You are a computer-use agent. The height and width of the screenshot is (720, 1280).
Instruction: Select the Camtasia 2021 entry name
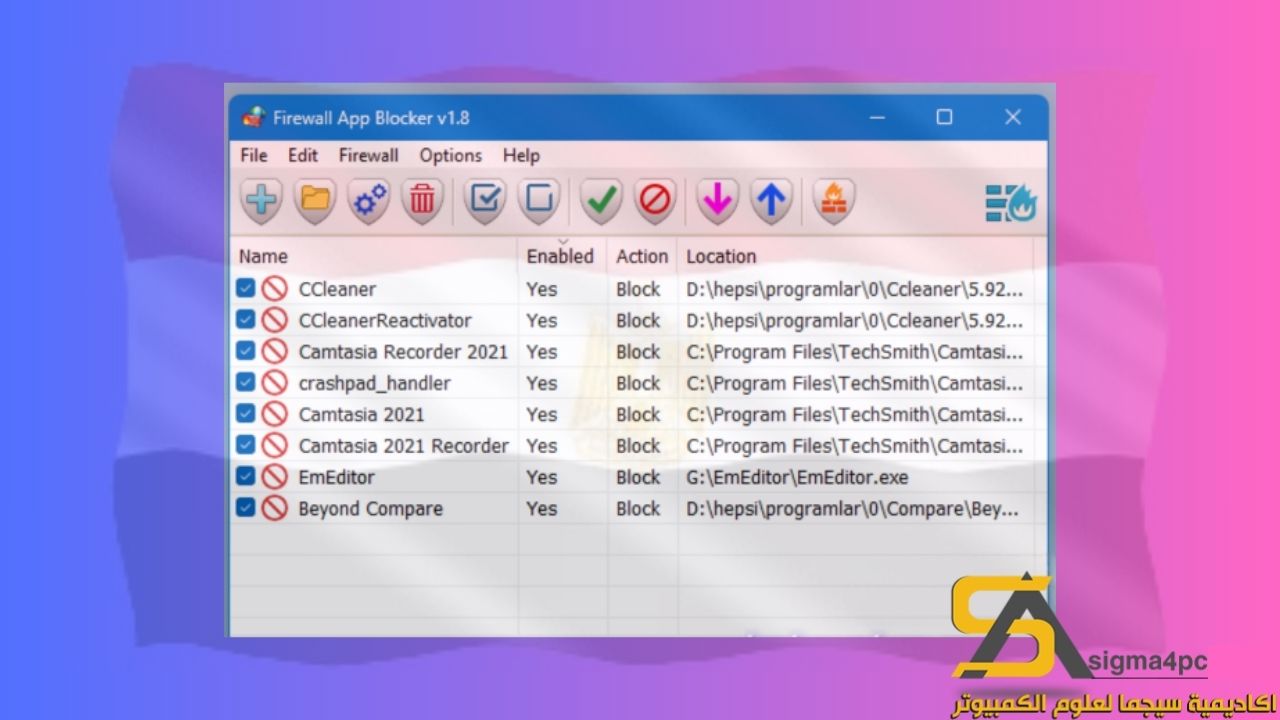point(361,414)
